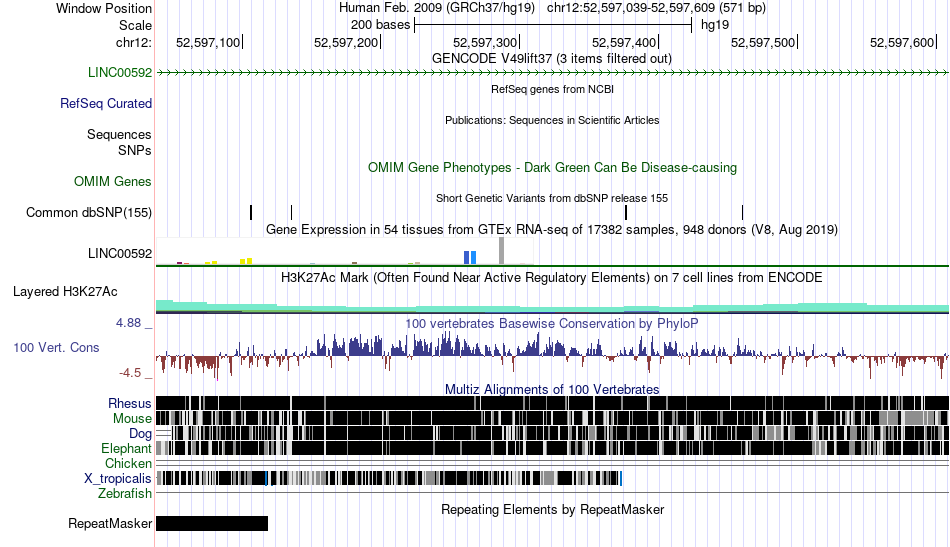Click the blue GTEx expression bars

point(470,257)
